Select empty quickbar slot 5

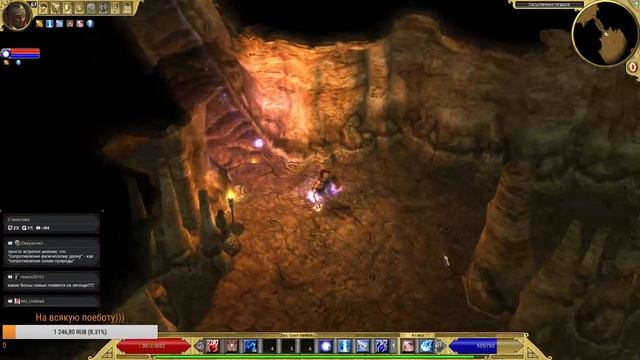click(288, 346)
